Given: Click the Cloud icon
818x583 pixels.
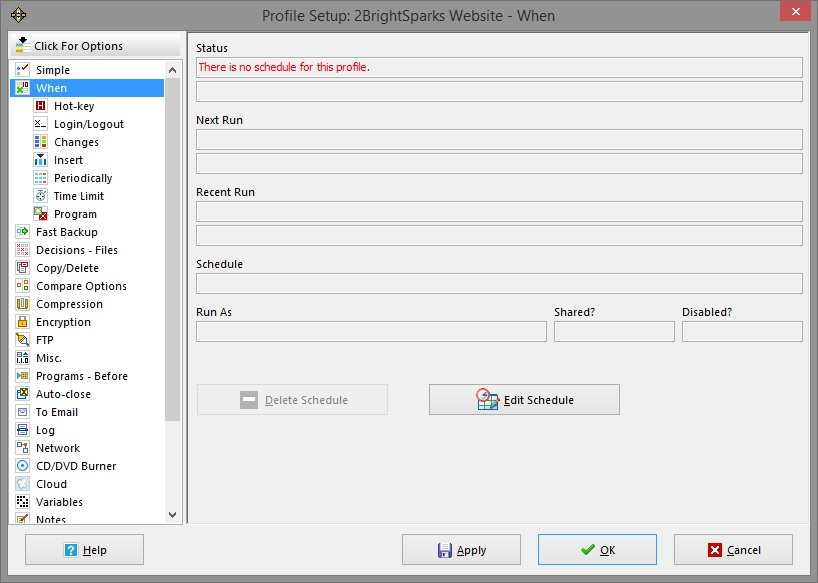Looking at the screenshot, I should tap(22, 483).
